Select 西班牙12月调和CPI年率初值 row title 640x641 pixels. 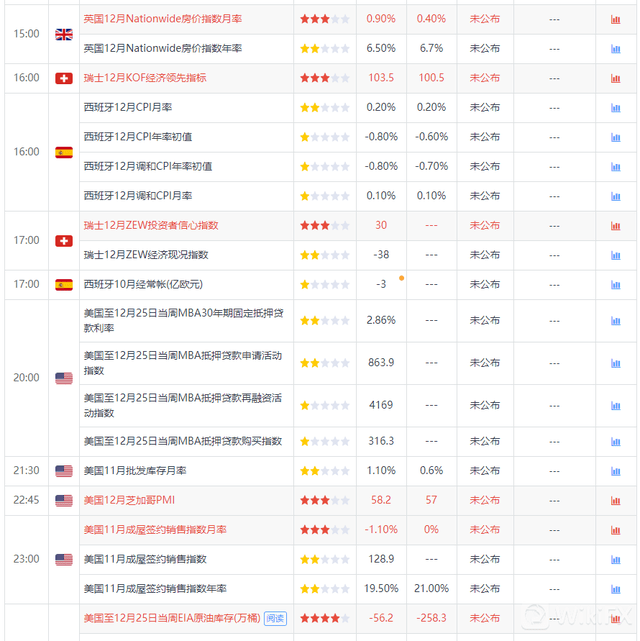click(x=148, y=166)
